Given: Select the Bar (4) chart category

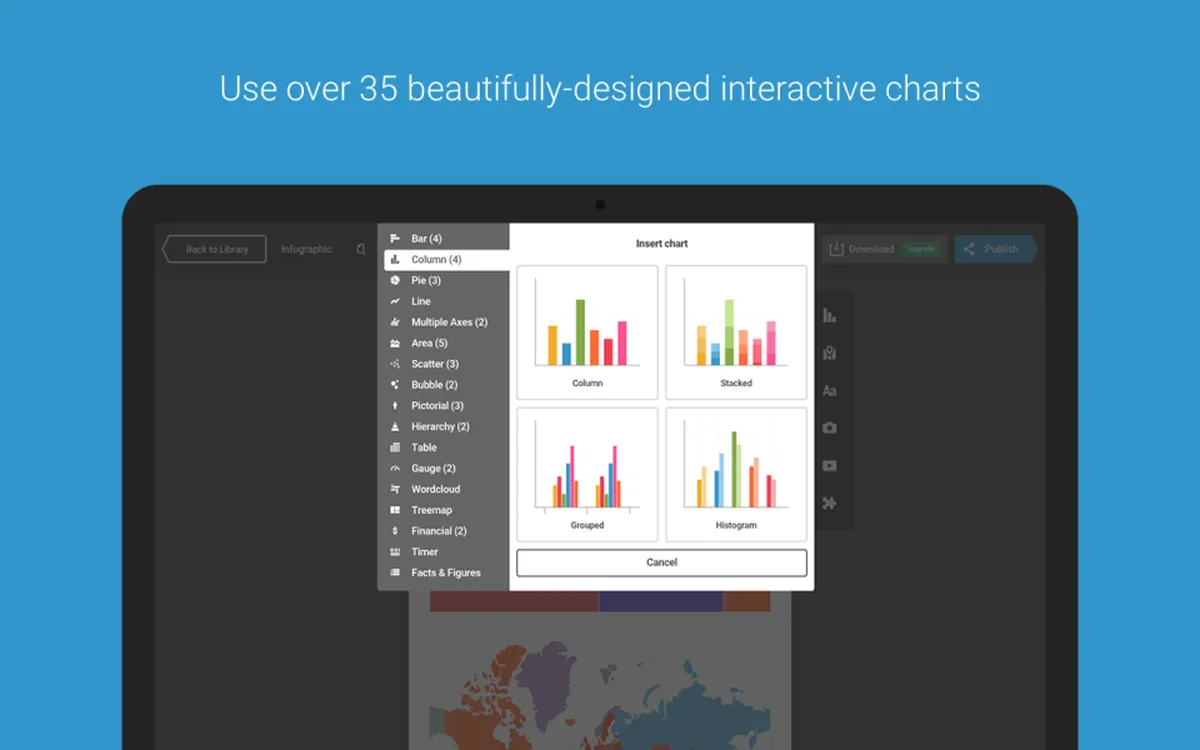Looking at the screenshot, I should [x=443, y=239].
